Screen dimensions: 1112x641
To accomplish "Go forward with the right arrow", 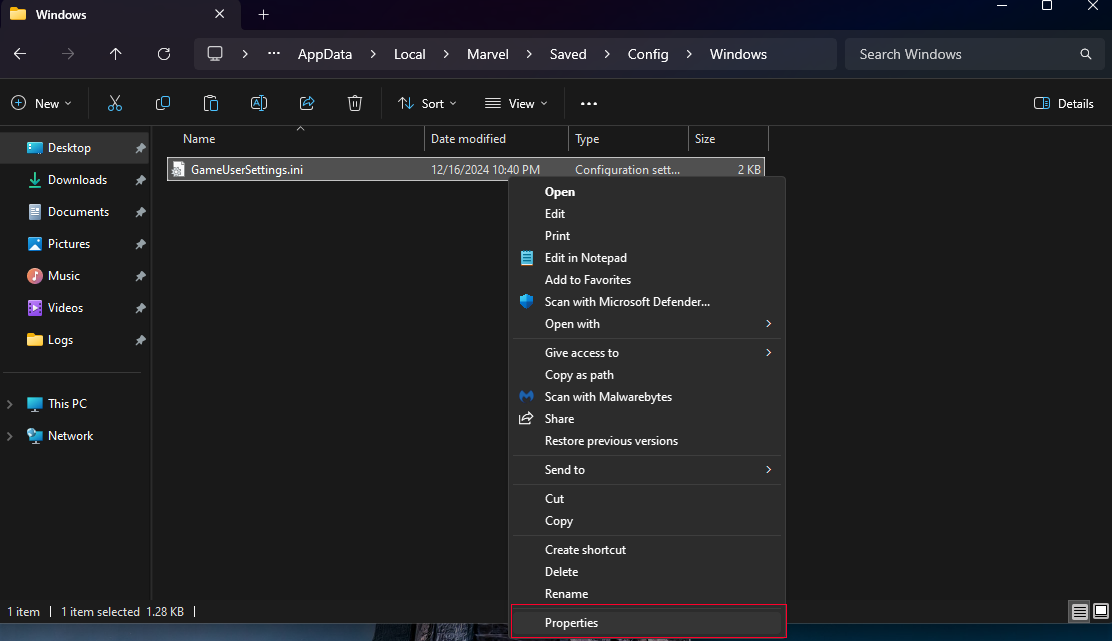I will pyautogui.click(x=68, y=54).
